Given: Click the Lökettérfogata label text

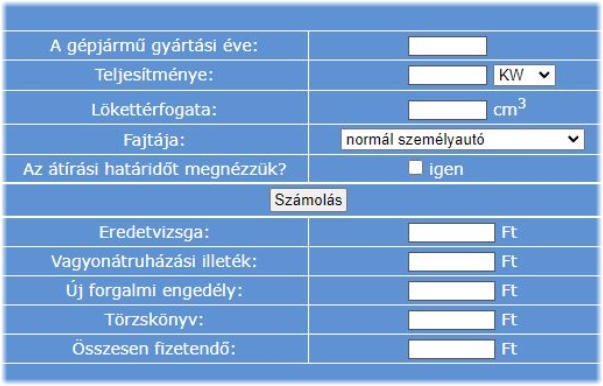Looking at the screenshot, I should point(154,110).
